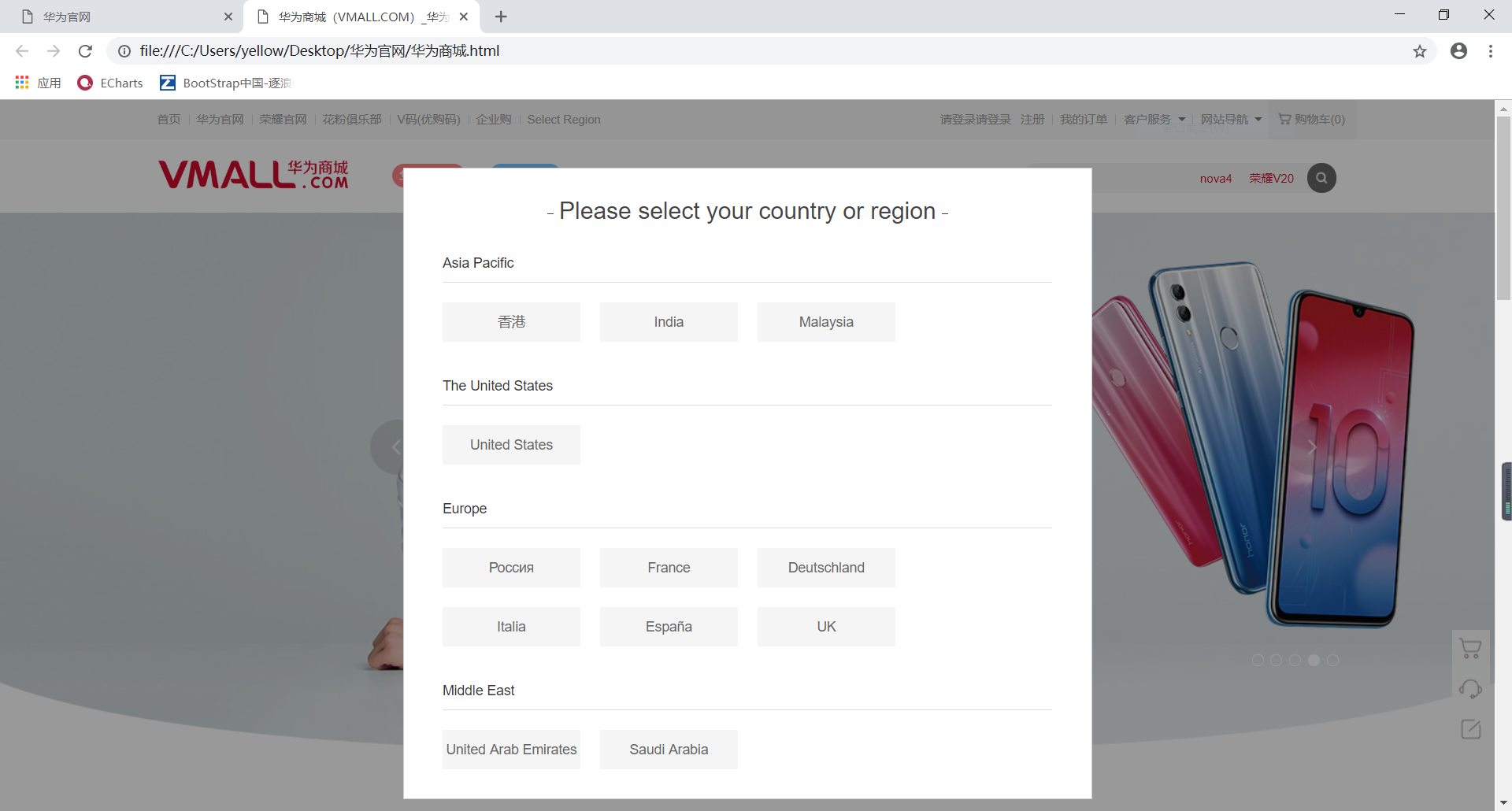Click the 华为官网 top nav link

click(220, 120)
